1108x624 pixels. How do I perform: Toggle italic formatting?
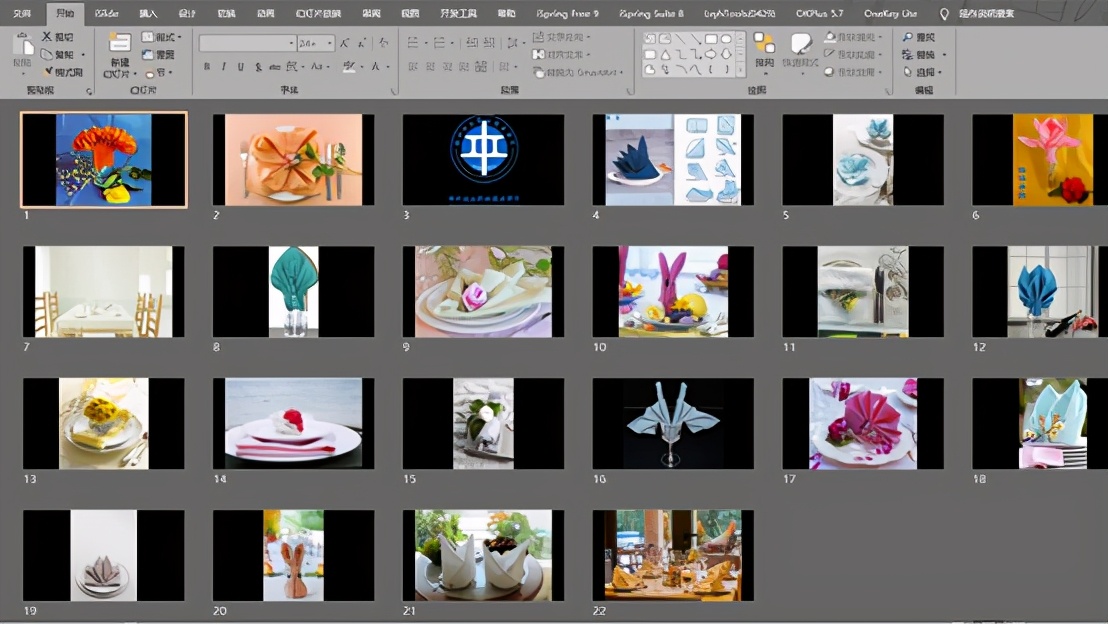tap(223, 67)
